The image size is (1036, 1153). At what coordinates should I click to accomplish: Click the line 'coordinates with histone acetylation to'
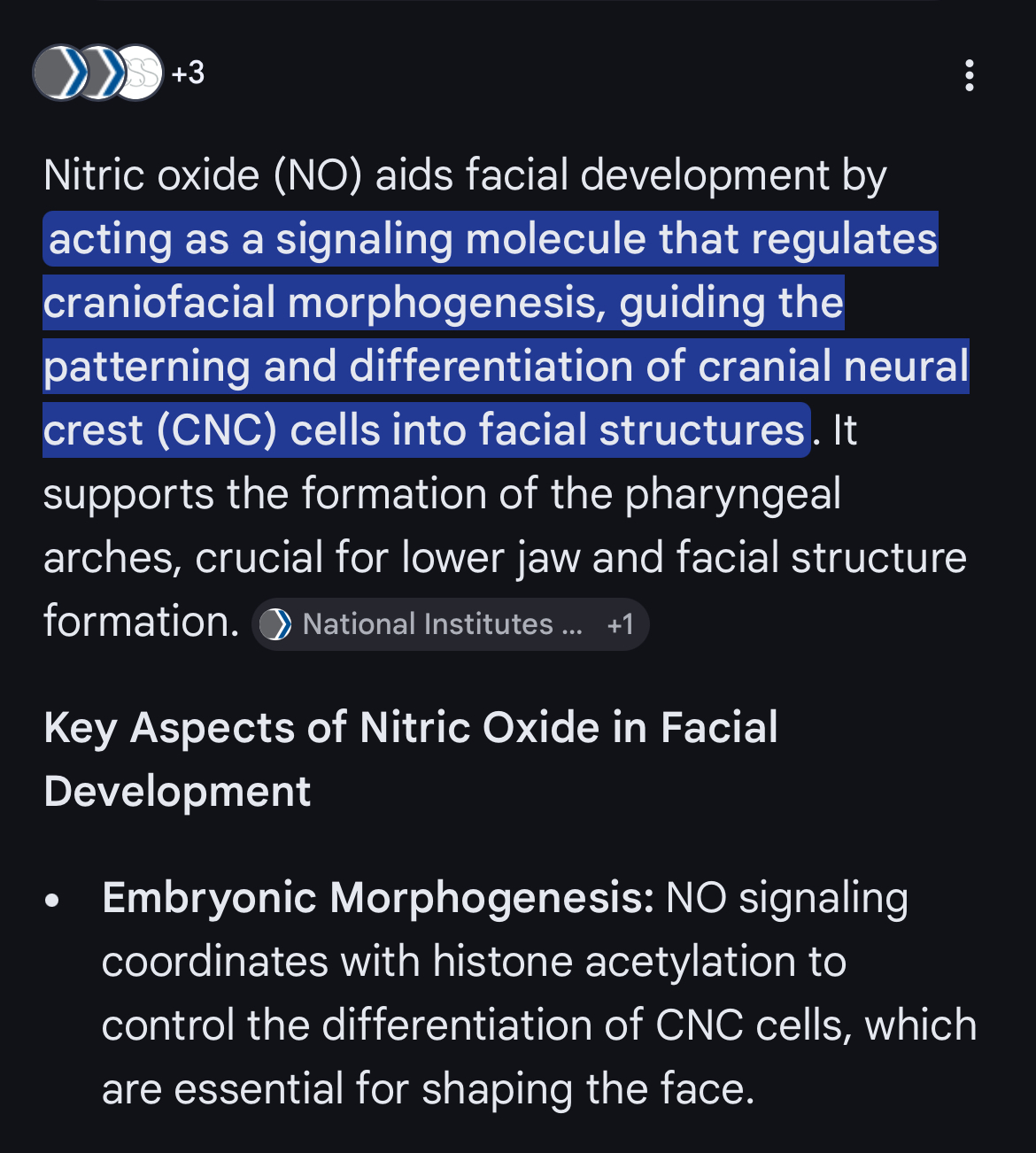474,962
